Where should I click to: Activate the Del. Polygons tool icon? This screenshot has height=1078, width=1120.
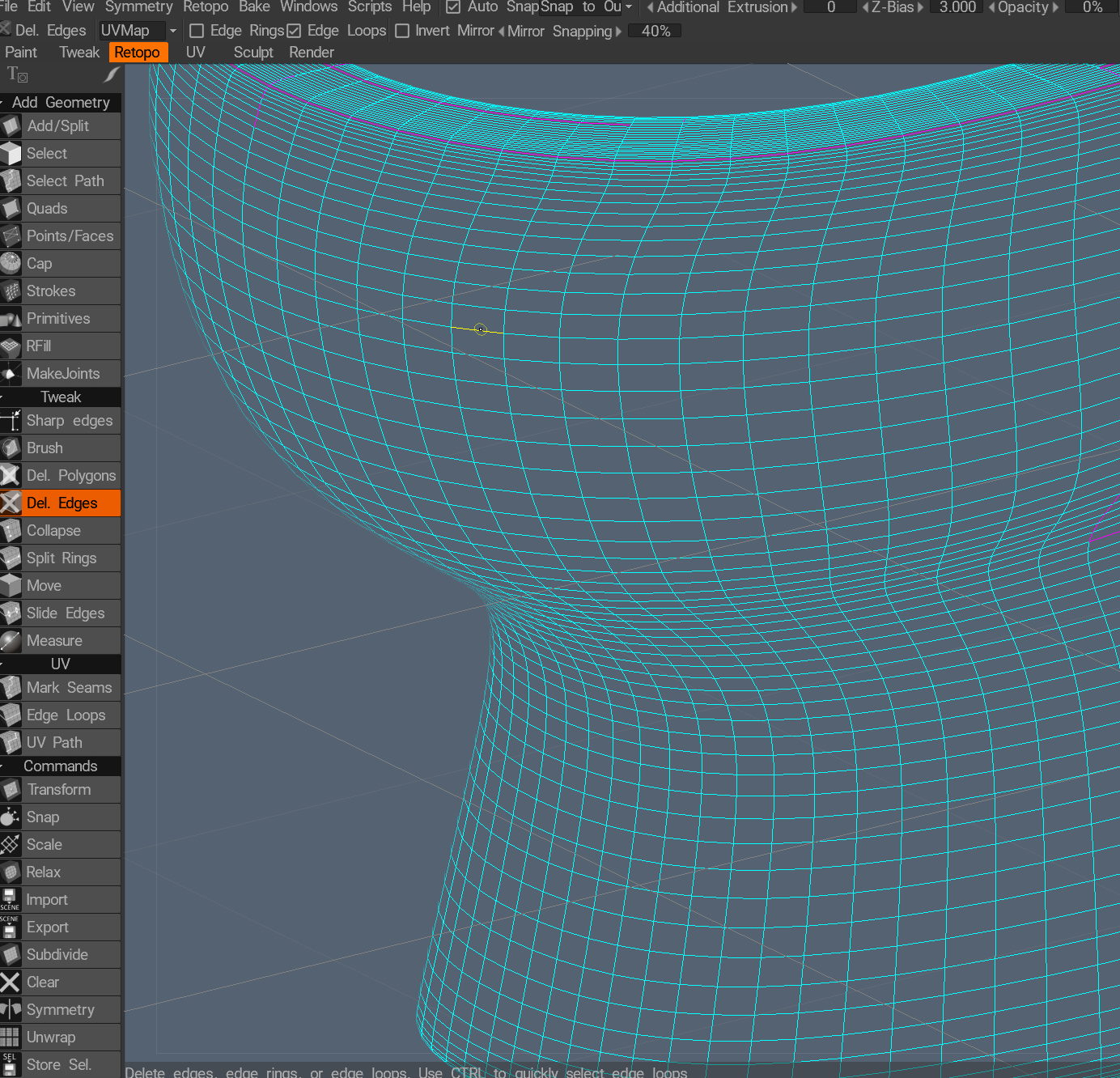pos(11,476)
